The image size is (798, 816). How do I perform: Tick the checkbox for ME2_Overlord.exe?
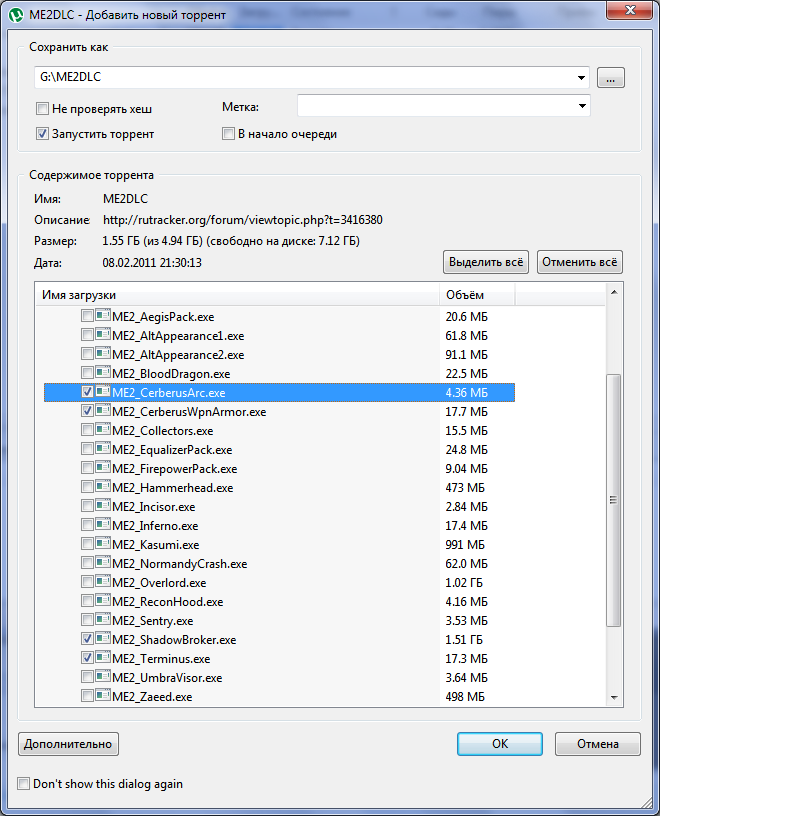87,582
